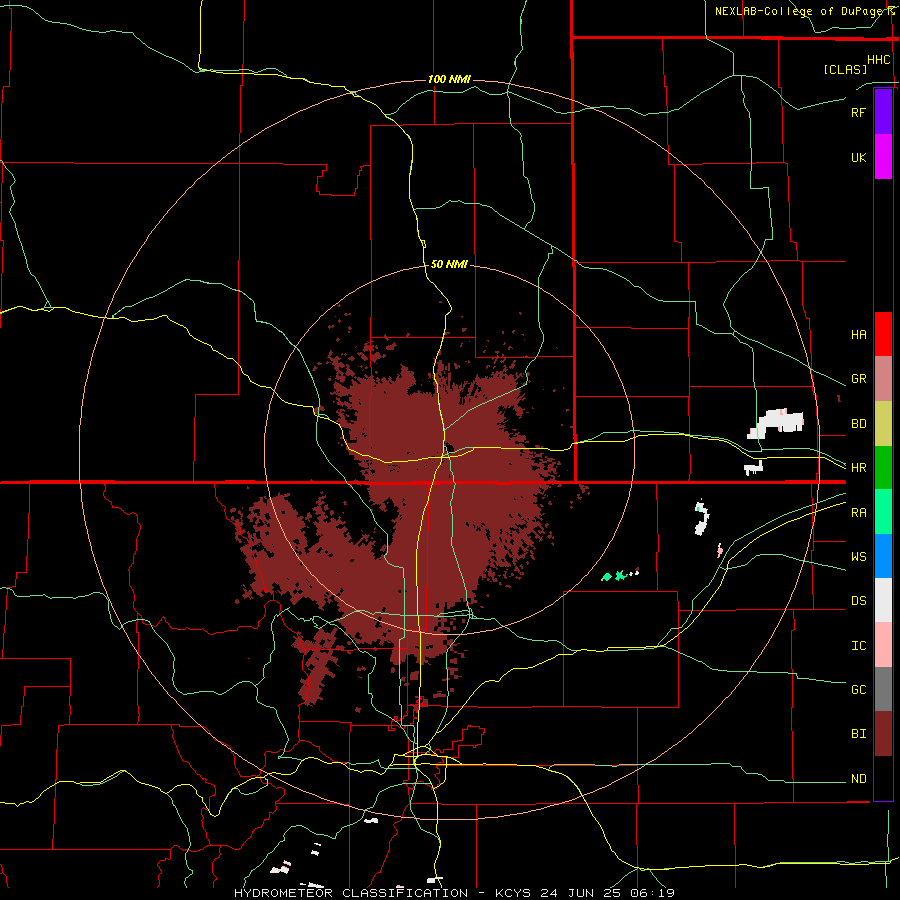Viewport: 900px width, 900px height.
Task: Click the HYDROMETEOR CLASSIFICATION title text
Action: [x=351, y=893]
